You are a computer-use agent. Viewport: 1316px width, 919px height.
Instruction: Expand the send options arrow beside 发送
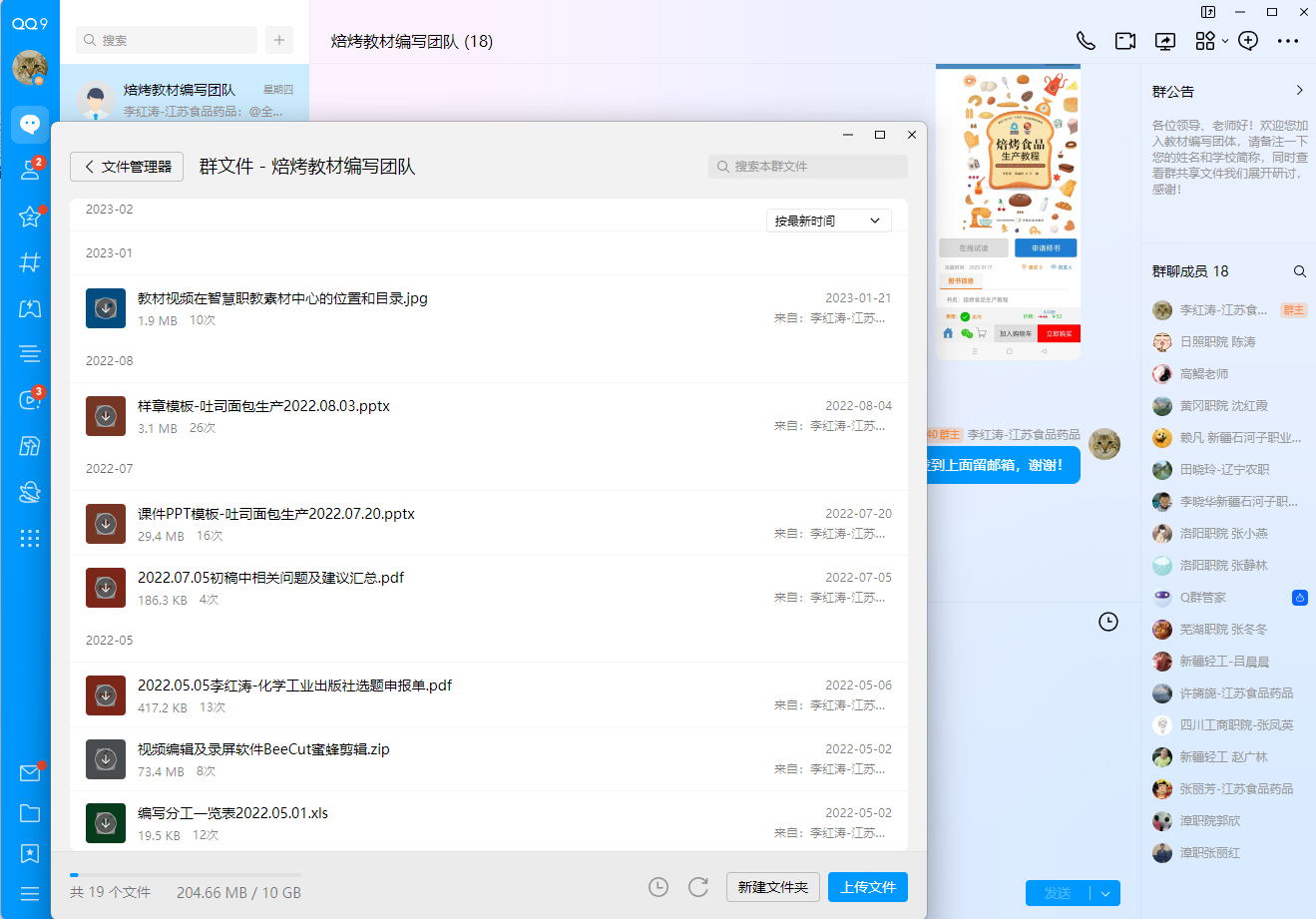[1106, 893]
